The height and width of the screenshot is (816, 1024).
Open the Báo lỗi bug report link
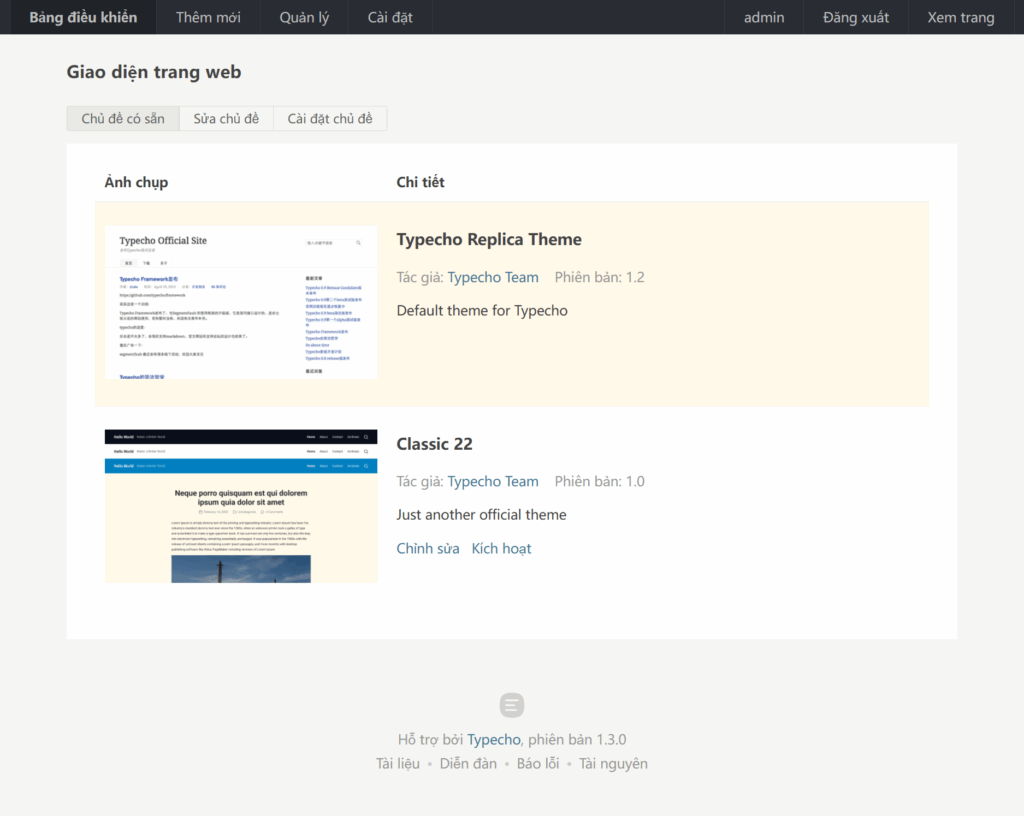538,764
